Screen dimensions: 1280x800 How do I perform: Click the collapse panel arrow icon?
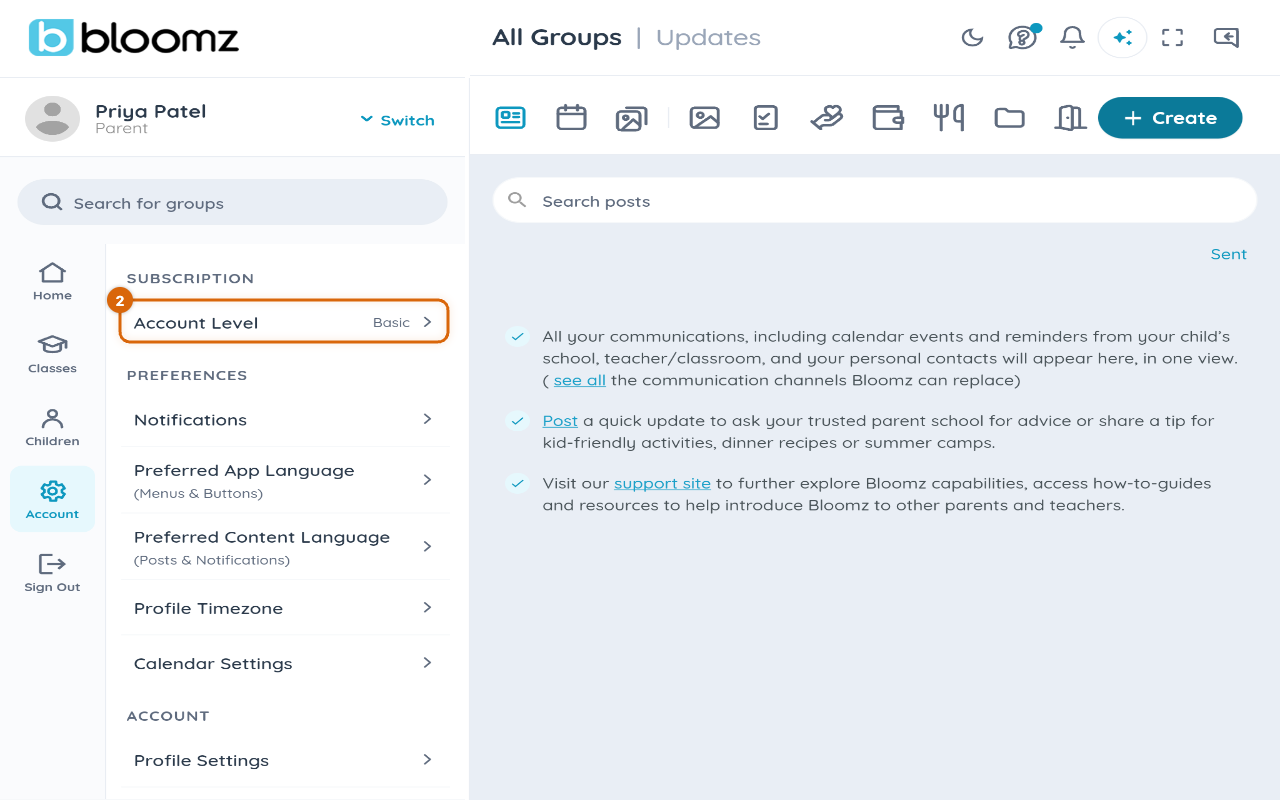(x=1226, y=38)
